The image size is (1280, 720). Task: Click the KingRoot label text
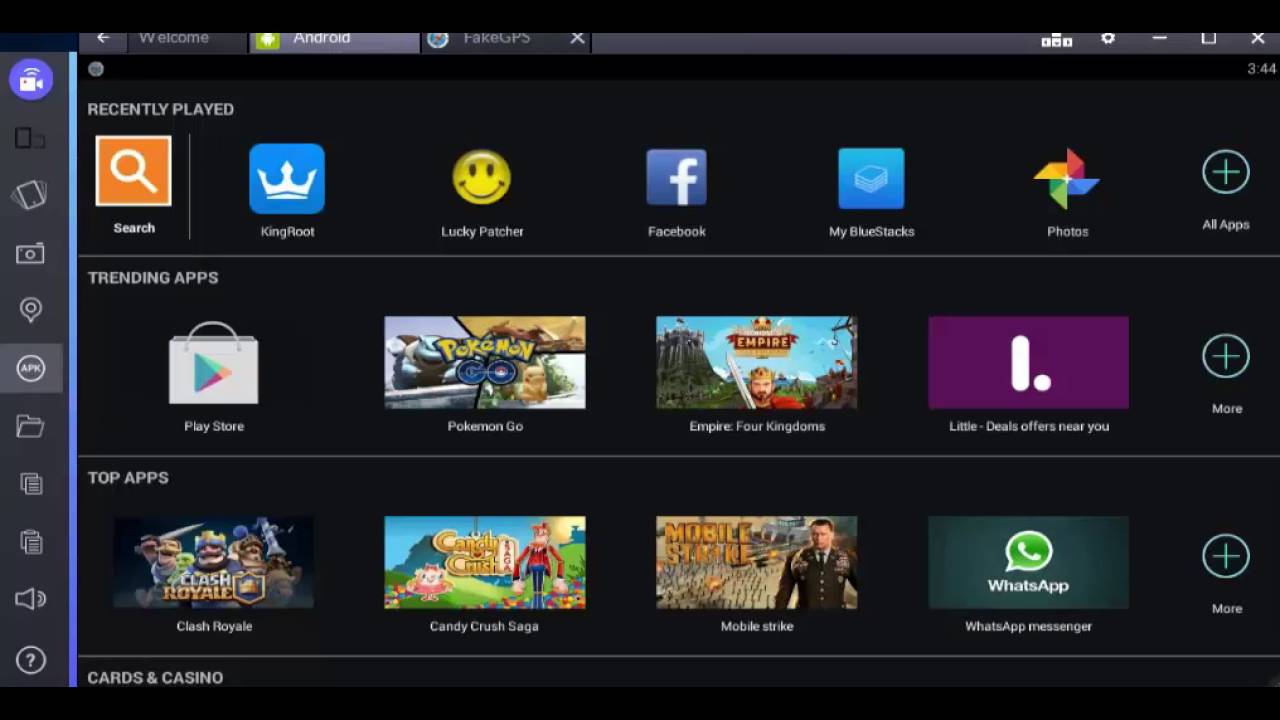287,231
